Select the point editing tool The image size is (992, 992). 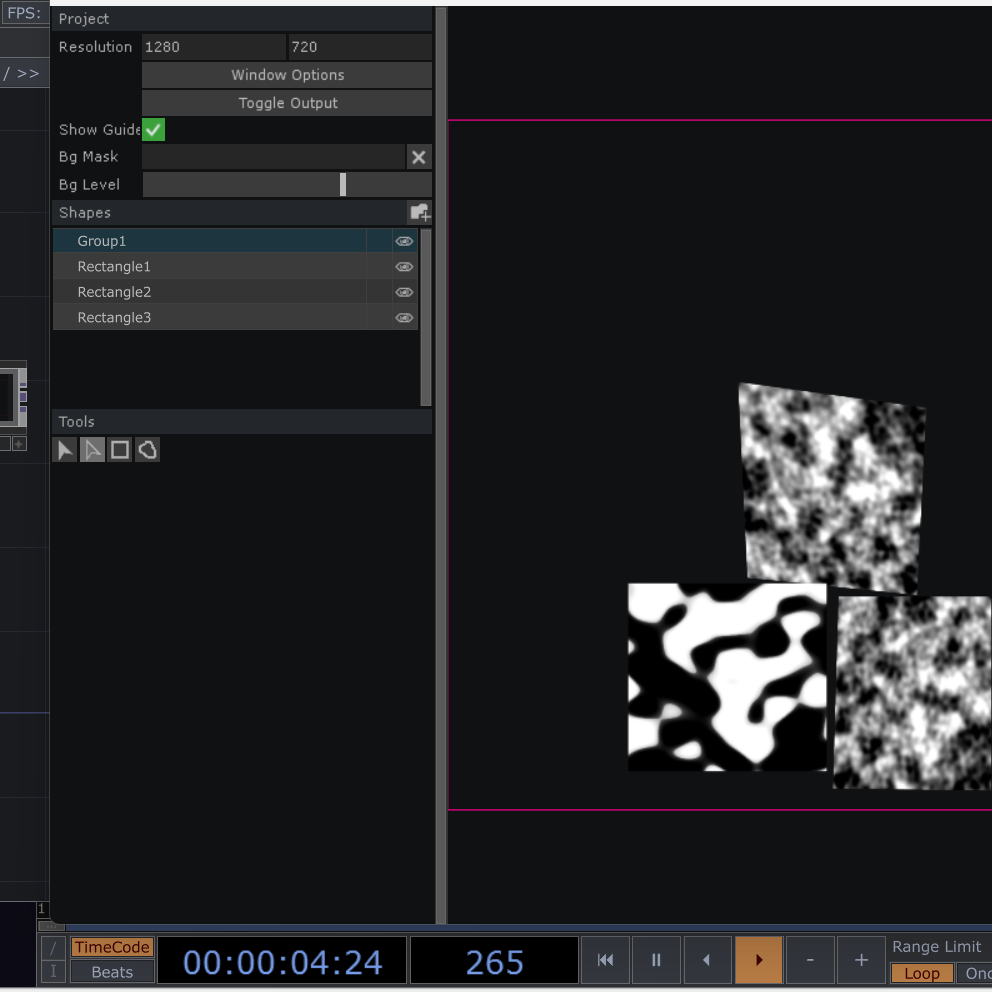[92, 449]
